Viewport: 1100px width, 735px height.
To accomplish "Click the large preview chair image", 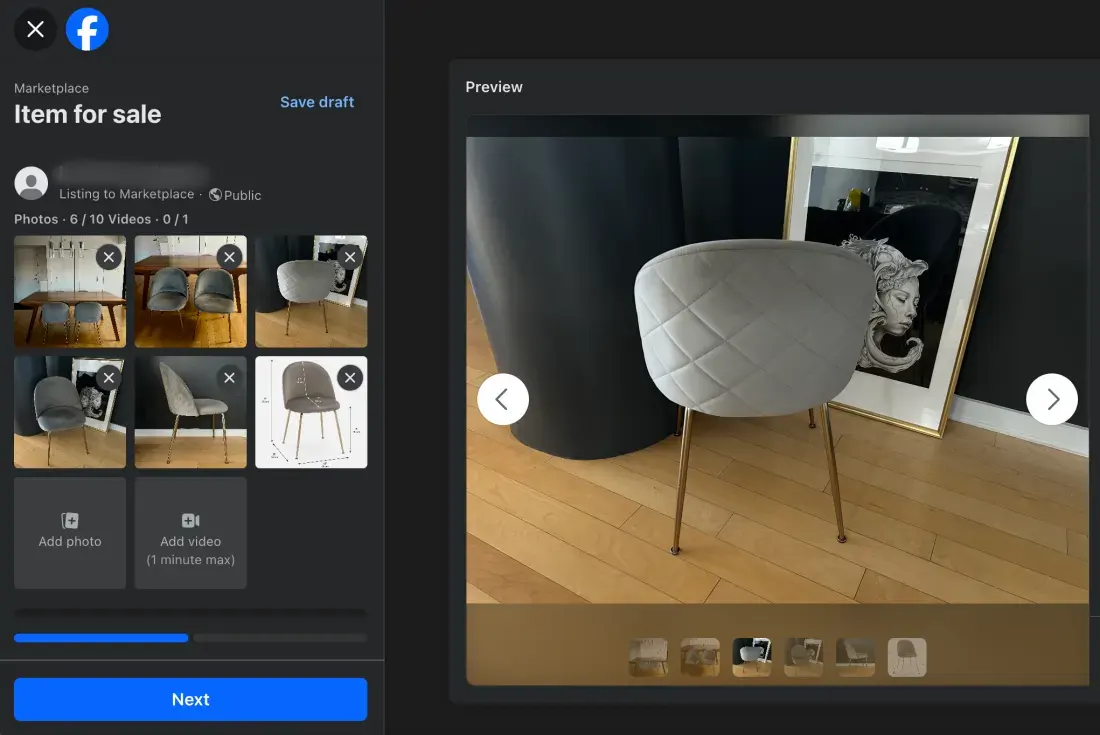I will click(777, 370).
